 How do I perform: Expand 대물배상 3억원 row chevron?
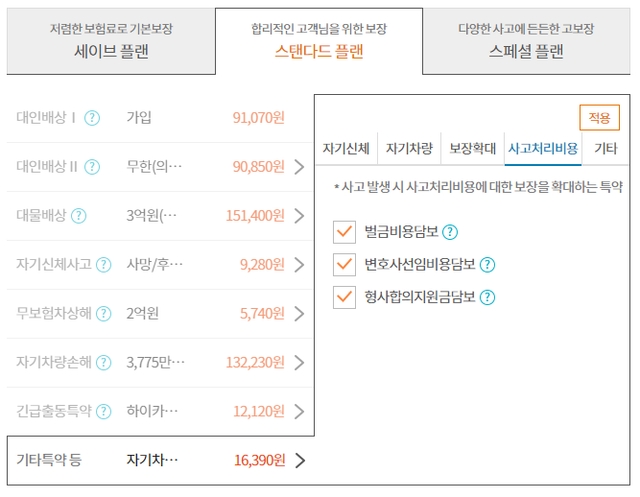coord(299,216)
